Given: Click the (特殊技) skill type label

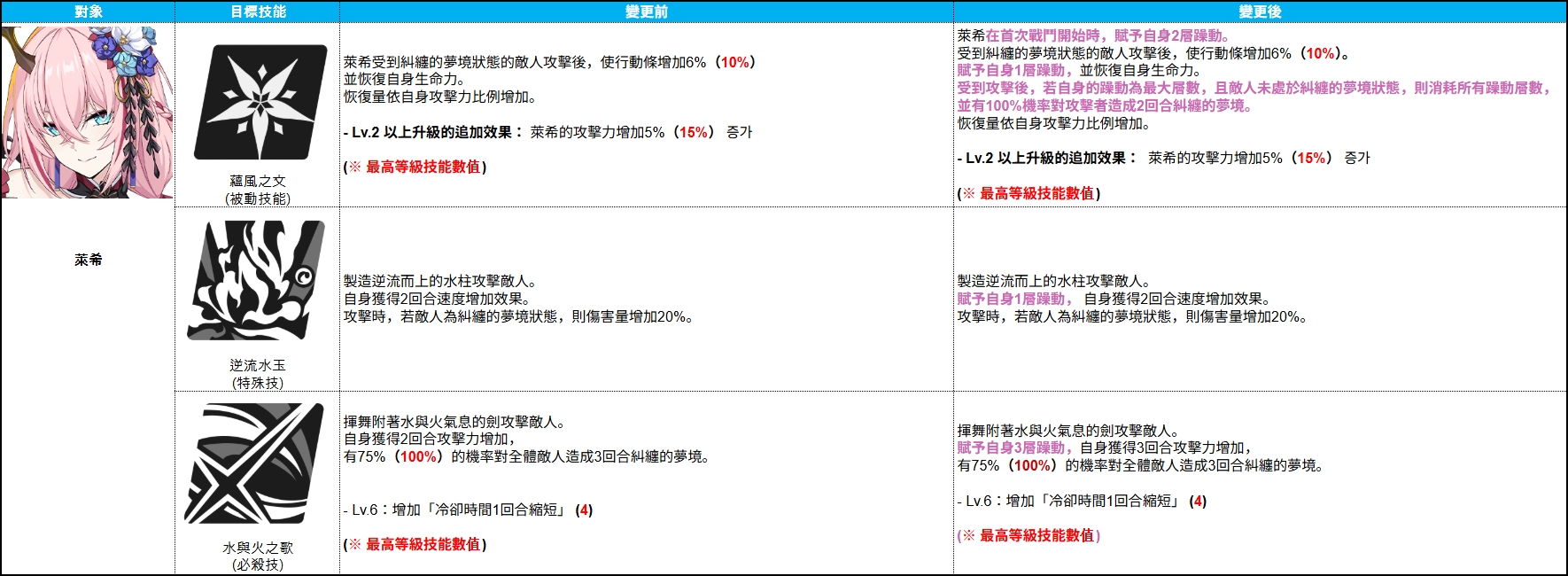Looking at the screenshot, I should (258, 383).
